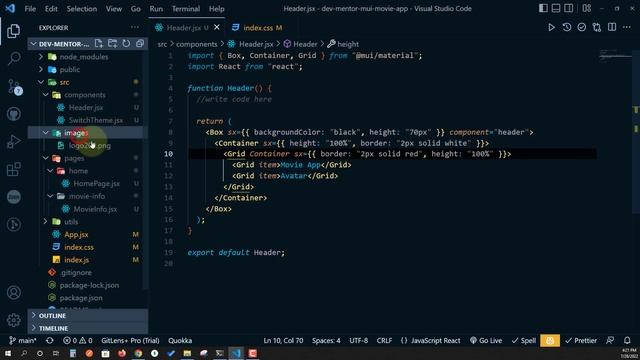Collapse the components folder

click(x=84, y=95)
